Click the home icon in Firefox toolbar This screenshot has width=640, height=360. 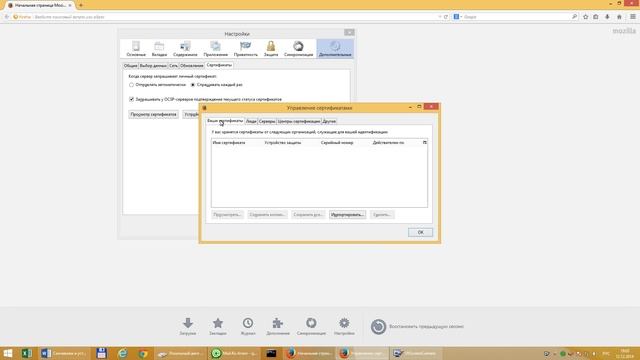click(619, 17)
